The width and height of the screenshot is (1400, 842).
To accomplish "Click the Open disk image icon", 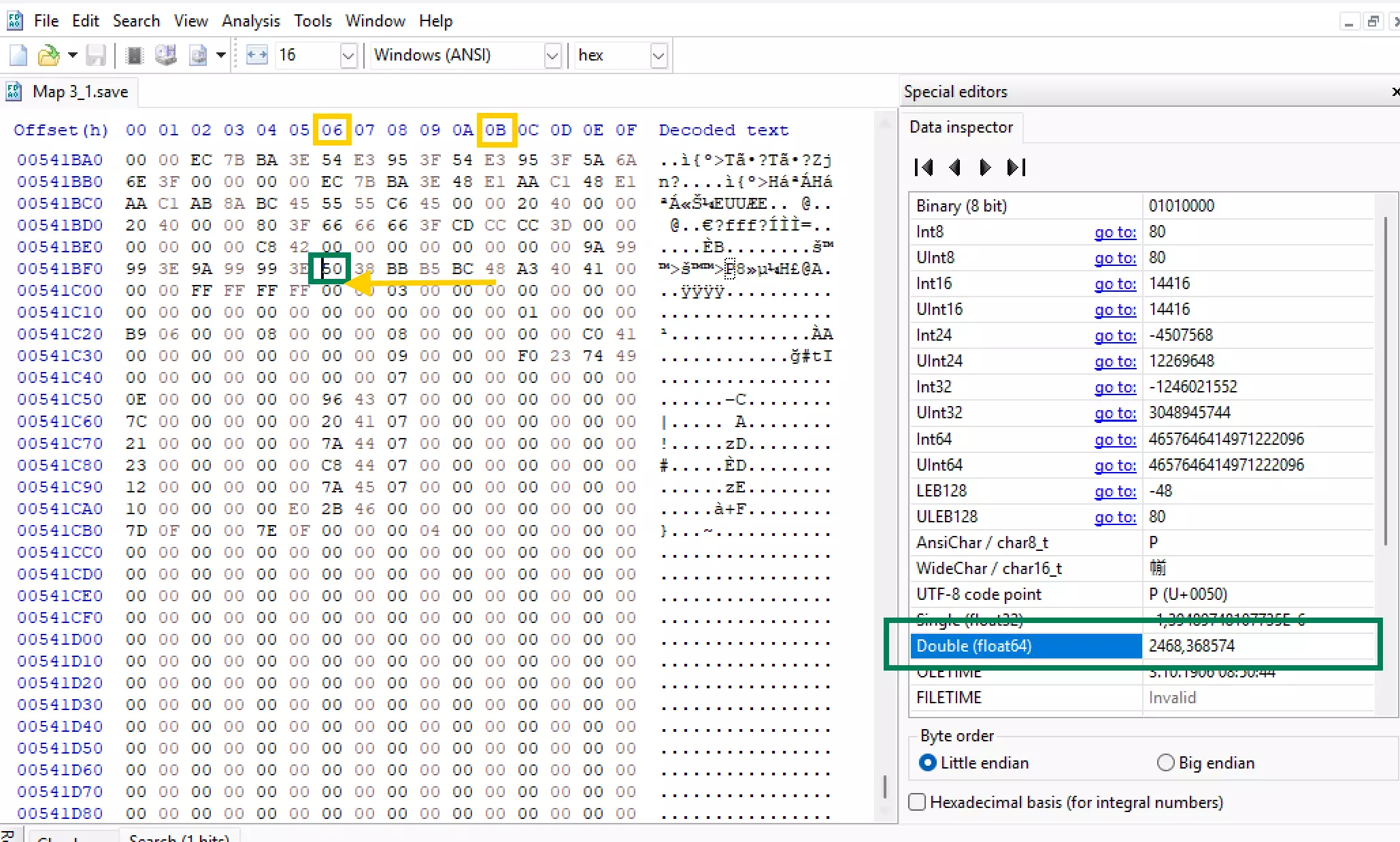I will [198, 55].
